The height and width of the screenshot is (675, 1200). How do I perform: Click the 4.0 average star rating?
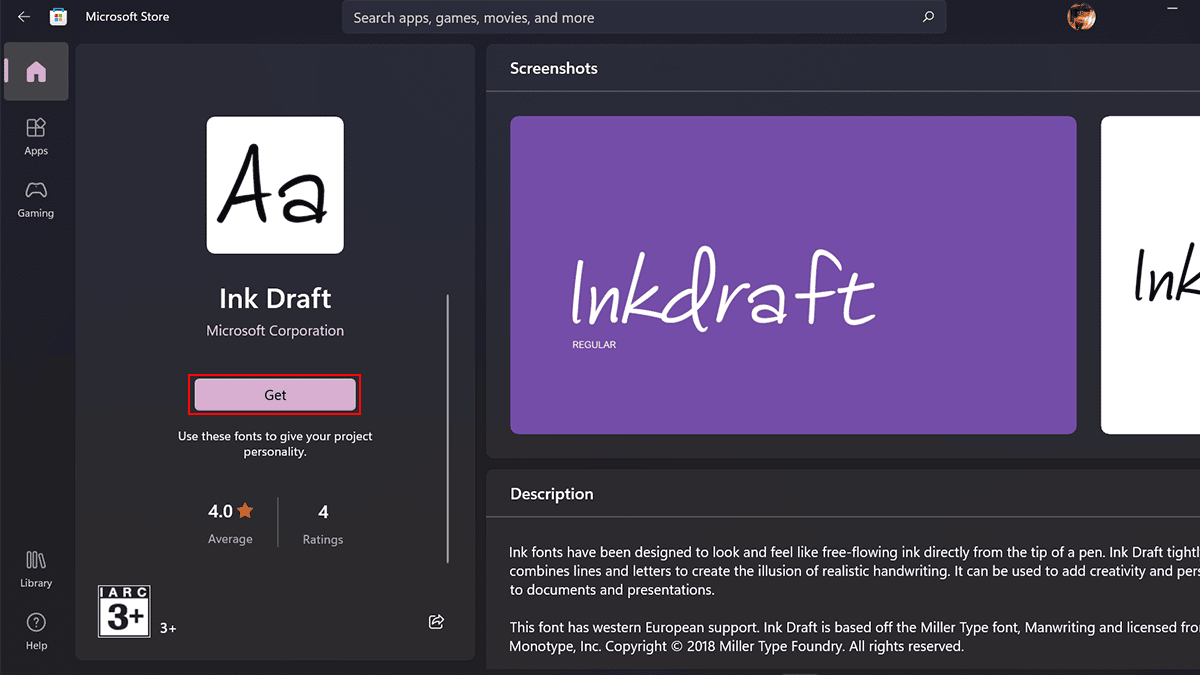pyautogui.click(x=230, y=512)
